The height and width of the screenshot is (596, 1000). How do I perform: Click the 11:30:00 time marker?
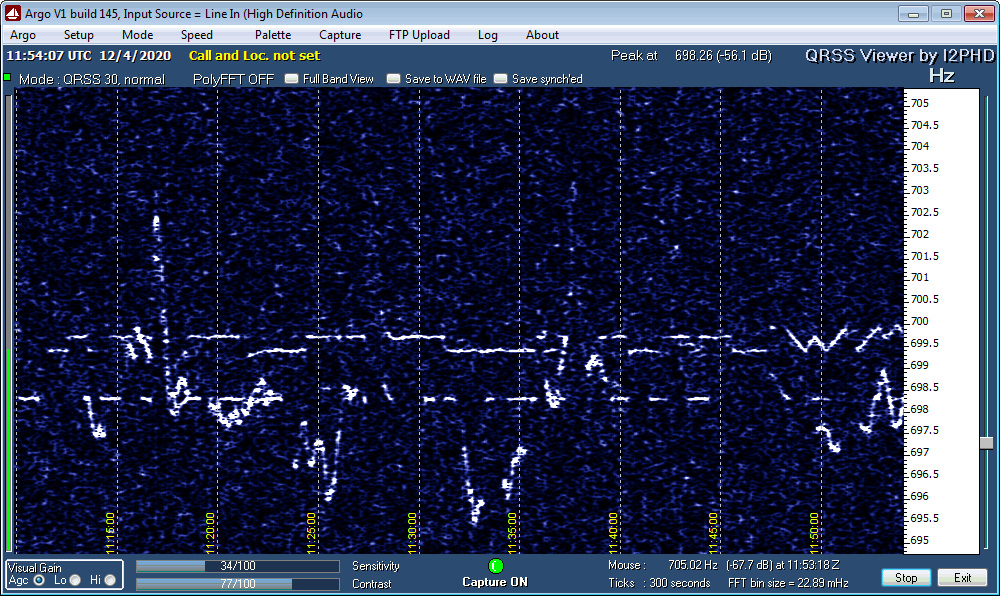point(412,533)
